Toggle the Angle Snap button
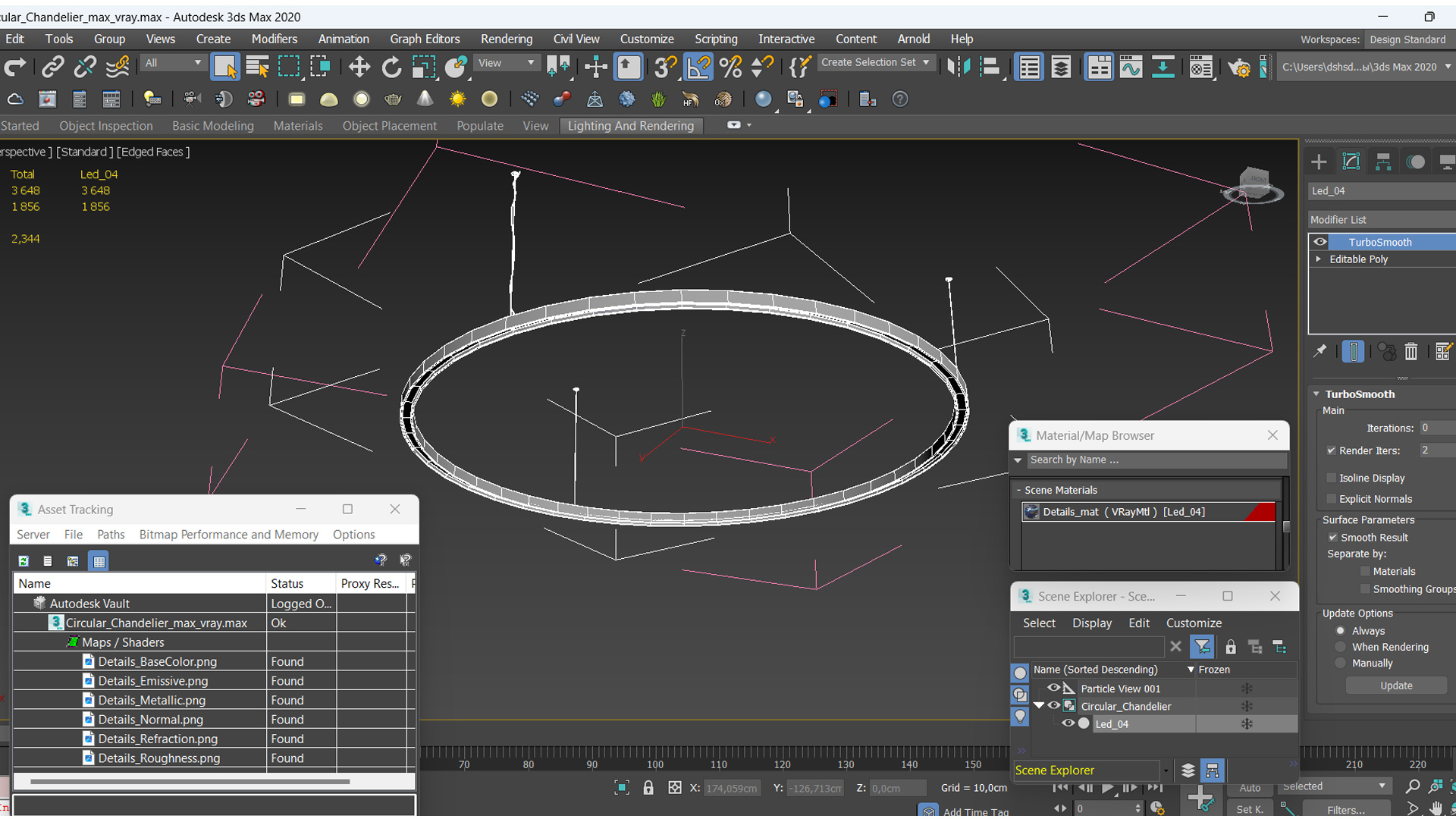 [698, 67]
